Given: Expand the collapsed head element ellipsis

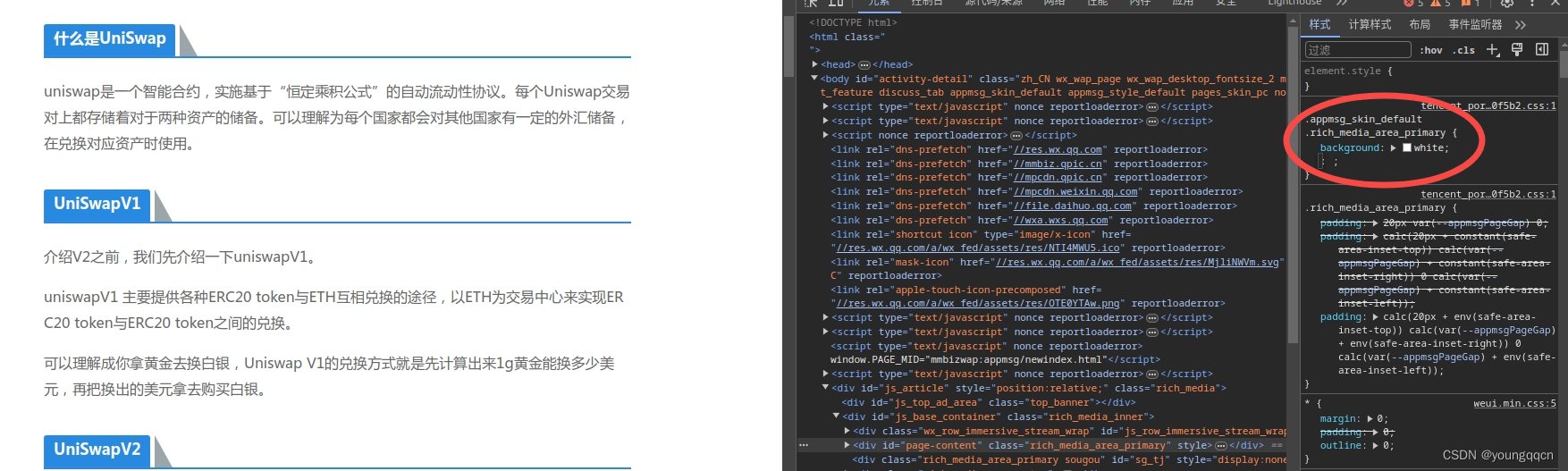Looking at the screenshot, I should coord(864,65).
